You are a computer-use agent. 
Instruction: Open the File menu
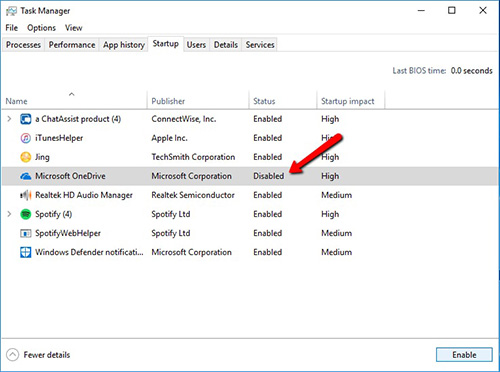[x=12, y=28]
